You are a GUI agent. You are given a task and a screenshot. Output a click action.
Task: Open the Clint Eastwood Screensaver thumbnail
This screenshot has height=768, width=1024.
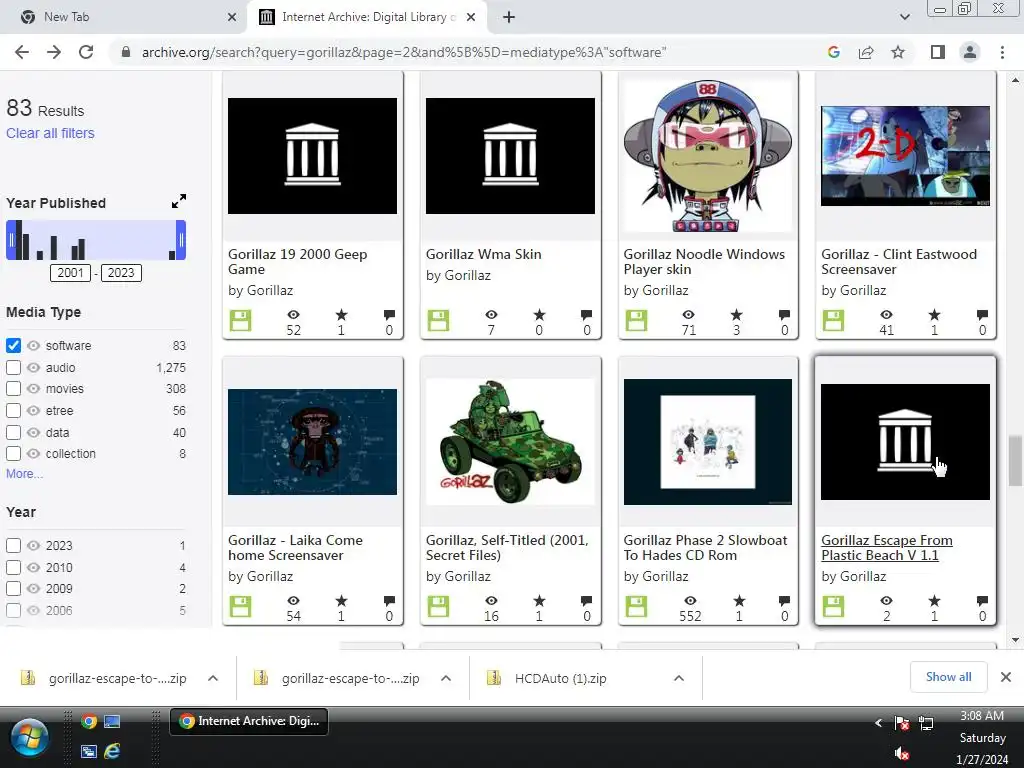pos(905,156)
